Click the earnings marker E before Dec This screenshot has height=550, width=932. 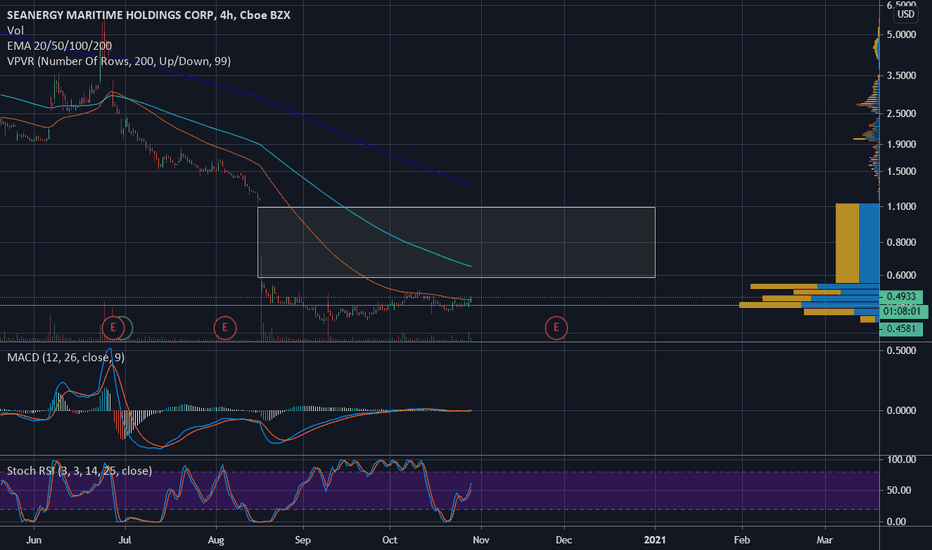click(x=556, y=328)
